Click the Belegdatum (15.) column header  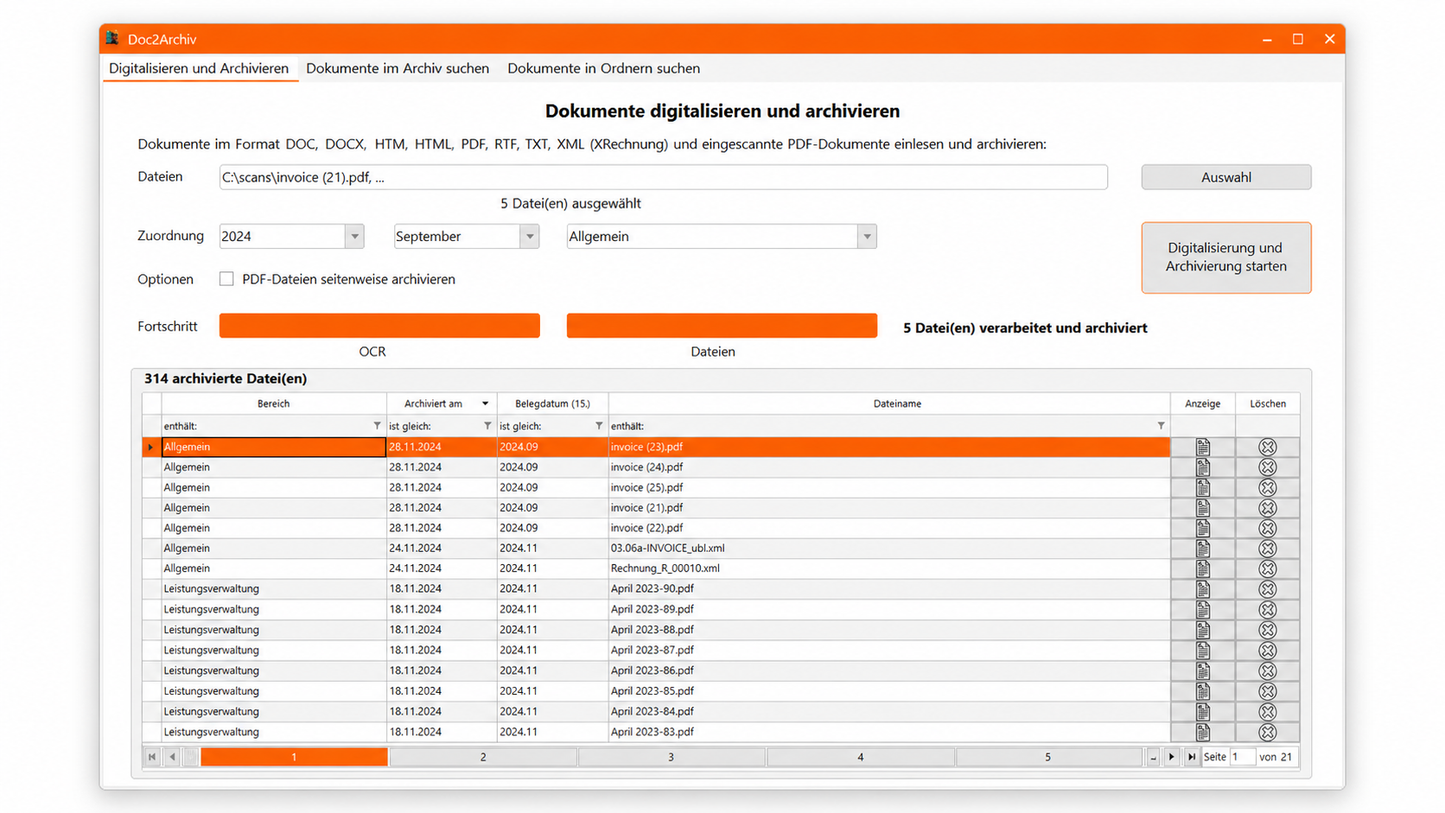552,404
